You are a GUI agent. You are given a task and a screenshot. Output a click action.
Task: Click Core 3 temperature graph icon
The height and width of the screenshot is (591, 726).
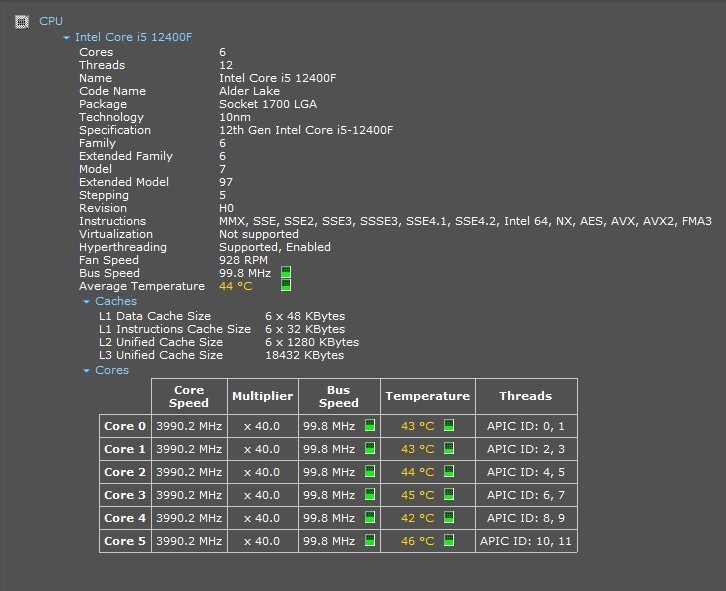(x=449, y=494)
